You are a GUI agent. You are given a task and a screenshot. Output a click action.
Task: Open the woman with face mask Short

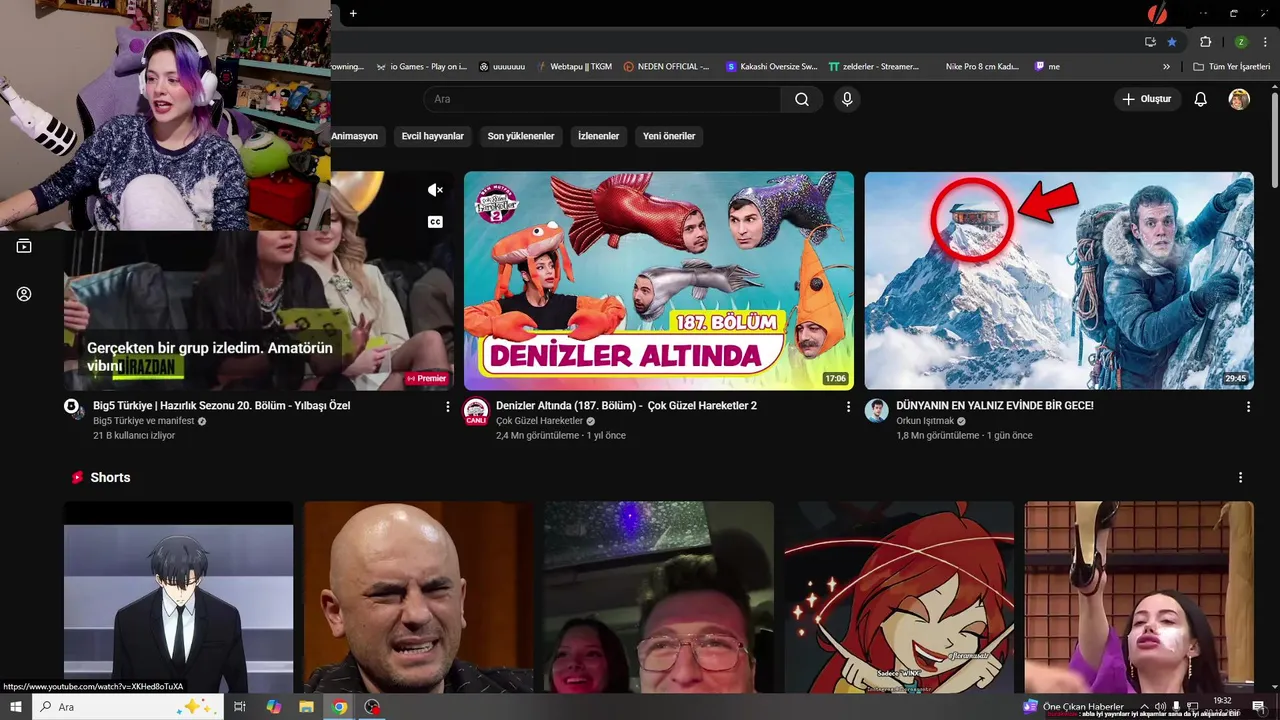(x=1139, y=596)
